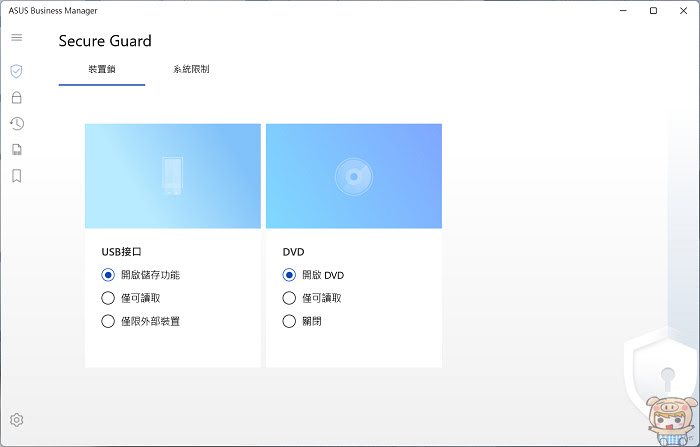Select the shield Secure Guard sidebar icon

17,71
